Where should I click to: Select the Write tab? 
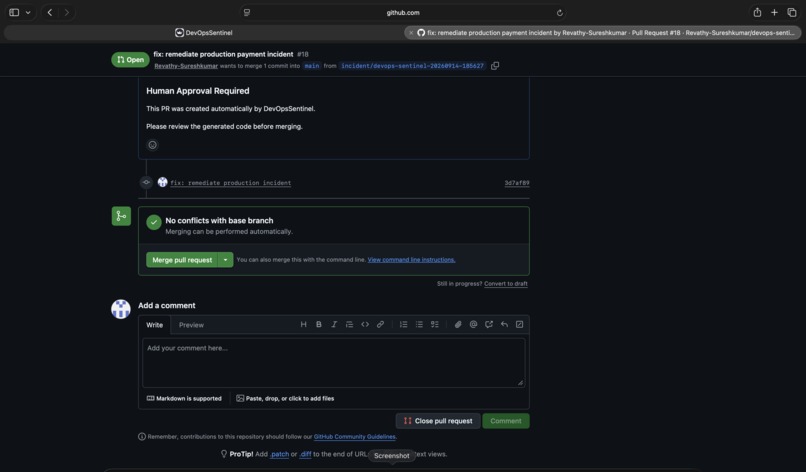pos(154,325)
